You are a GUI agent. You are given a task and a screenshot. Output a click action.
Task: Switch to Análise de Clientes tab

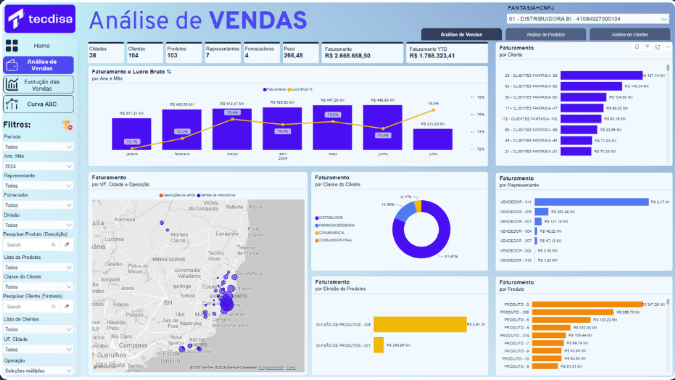pos(629,34)
